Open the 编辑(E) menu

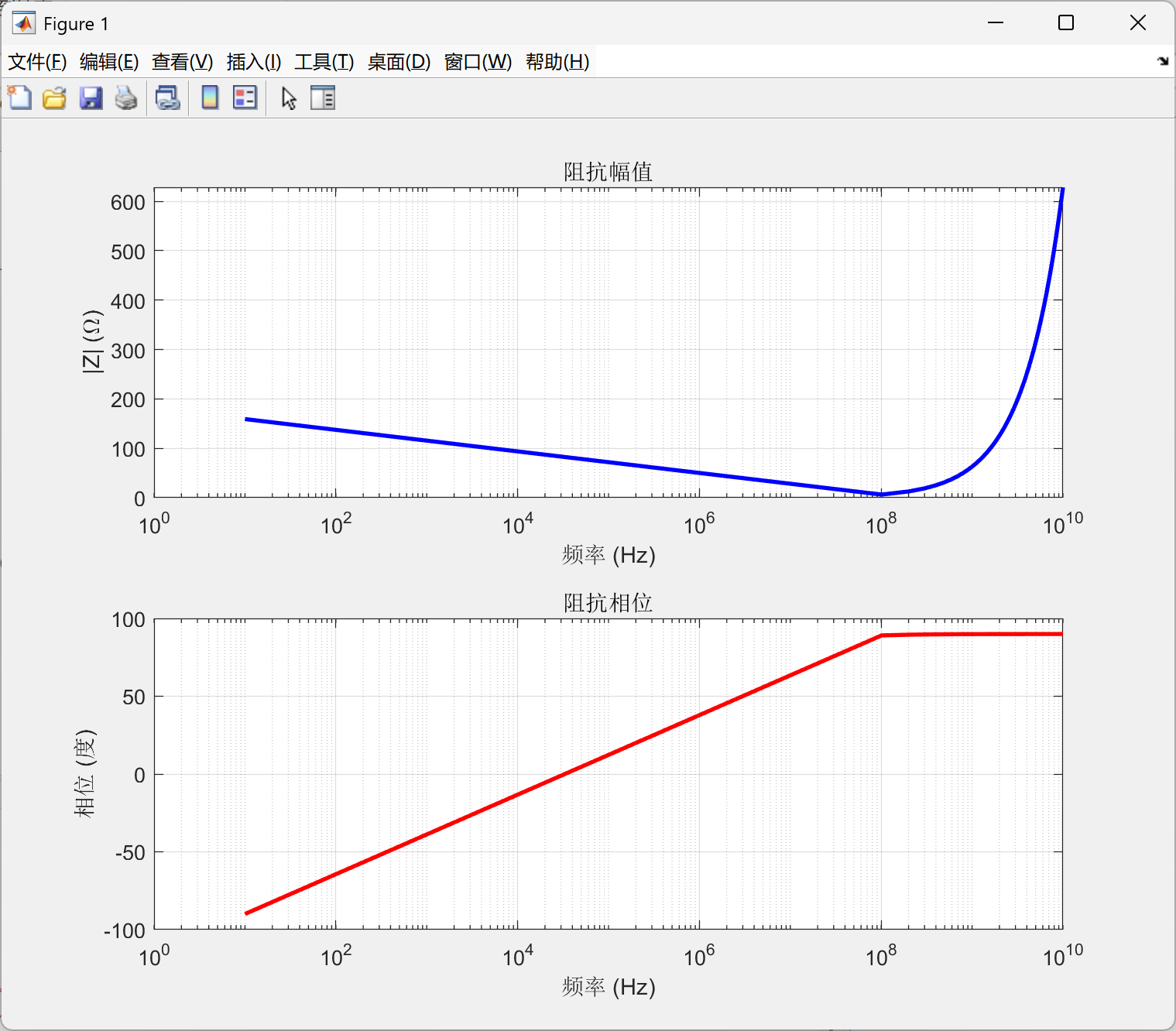pyautogui.click(x=109, y=62)
